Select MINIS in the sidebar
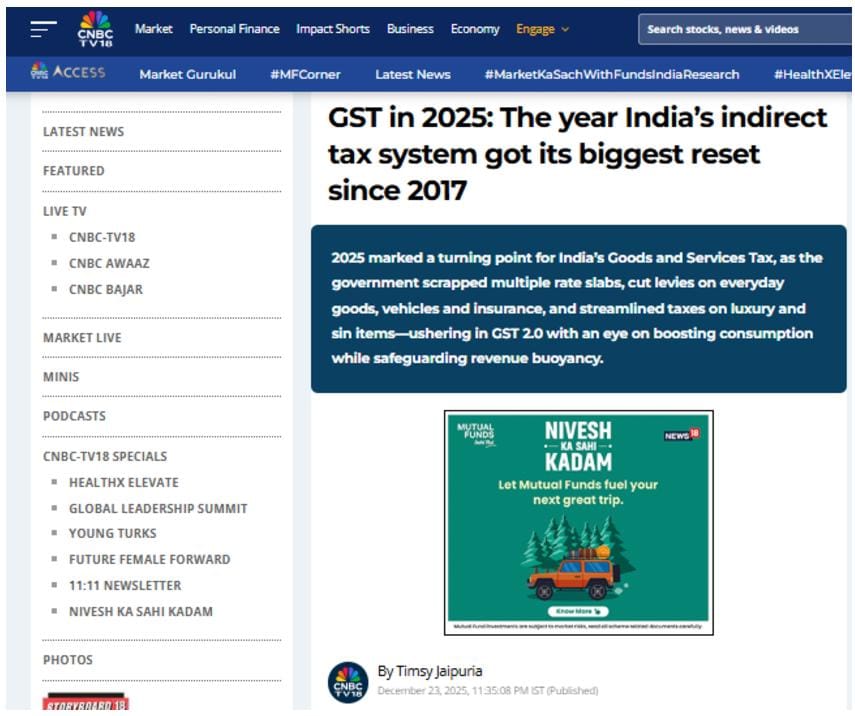This screenshot has height=716, width=855. point(61,377)
